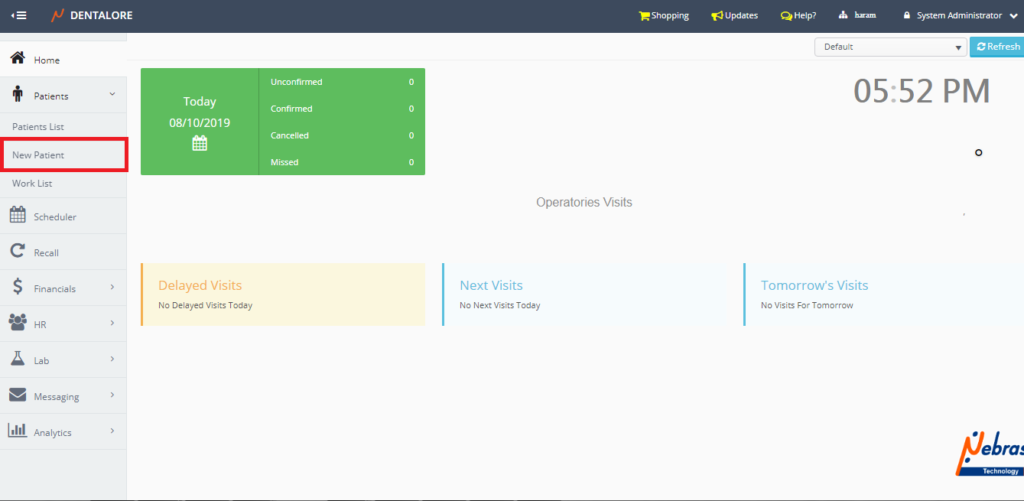The image size is (1024, 501).
Task: Click the Help chat bubble icon
Action: [786, 16]
